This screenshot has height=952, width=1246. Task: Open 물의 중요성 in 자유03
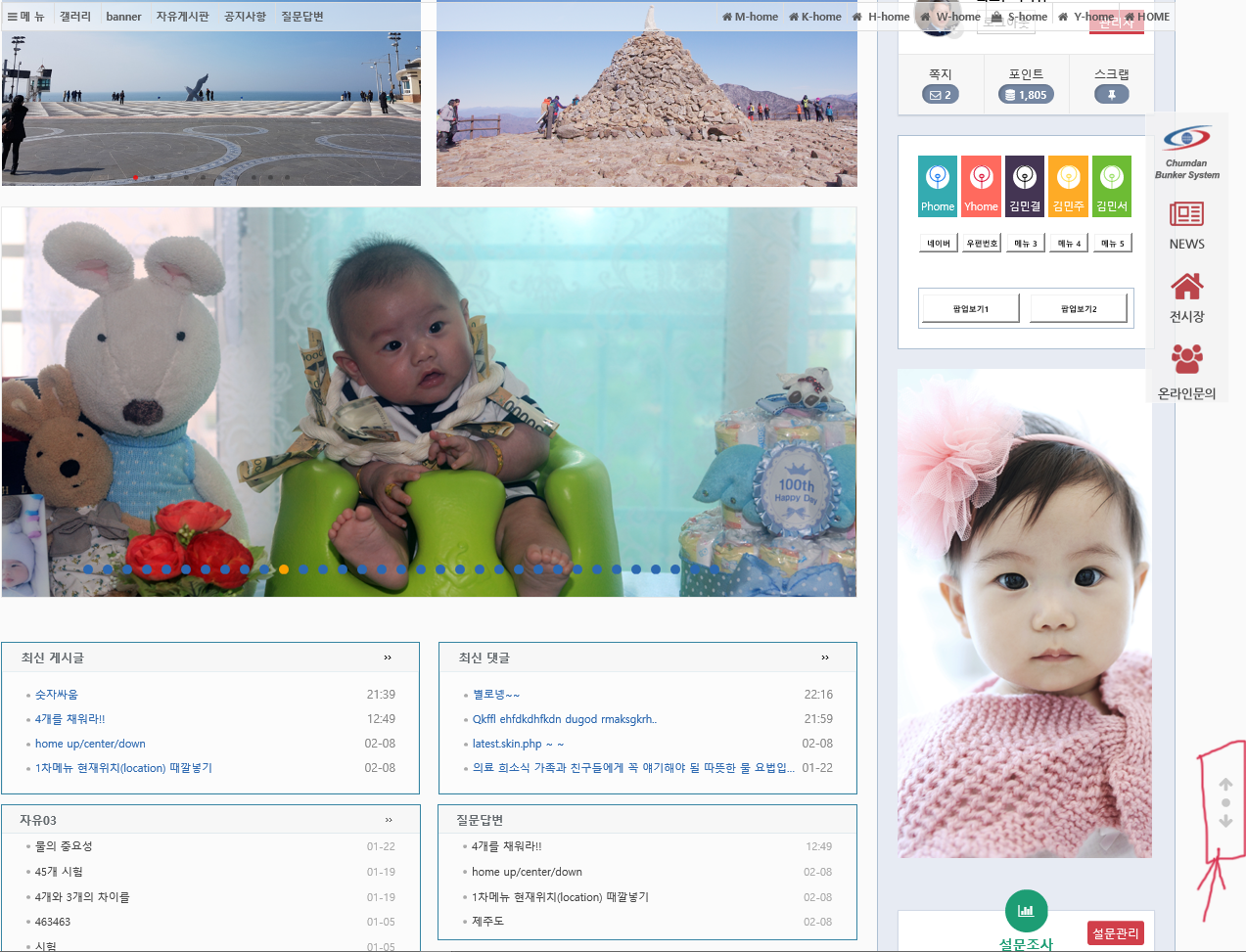pyautogui.click(x=64, y=846)
